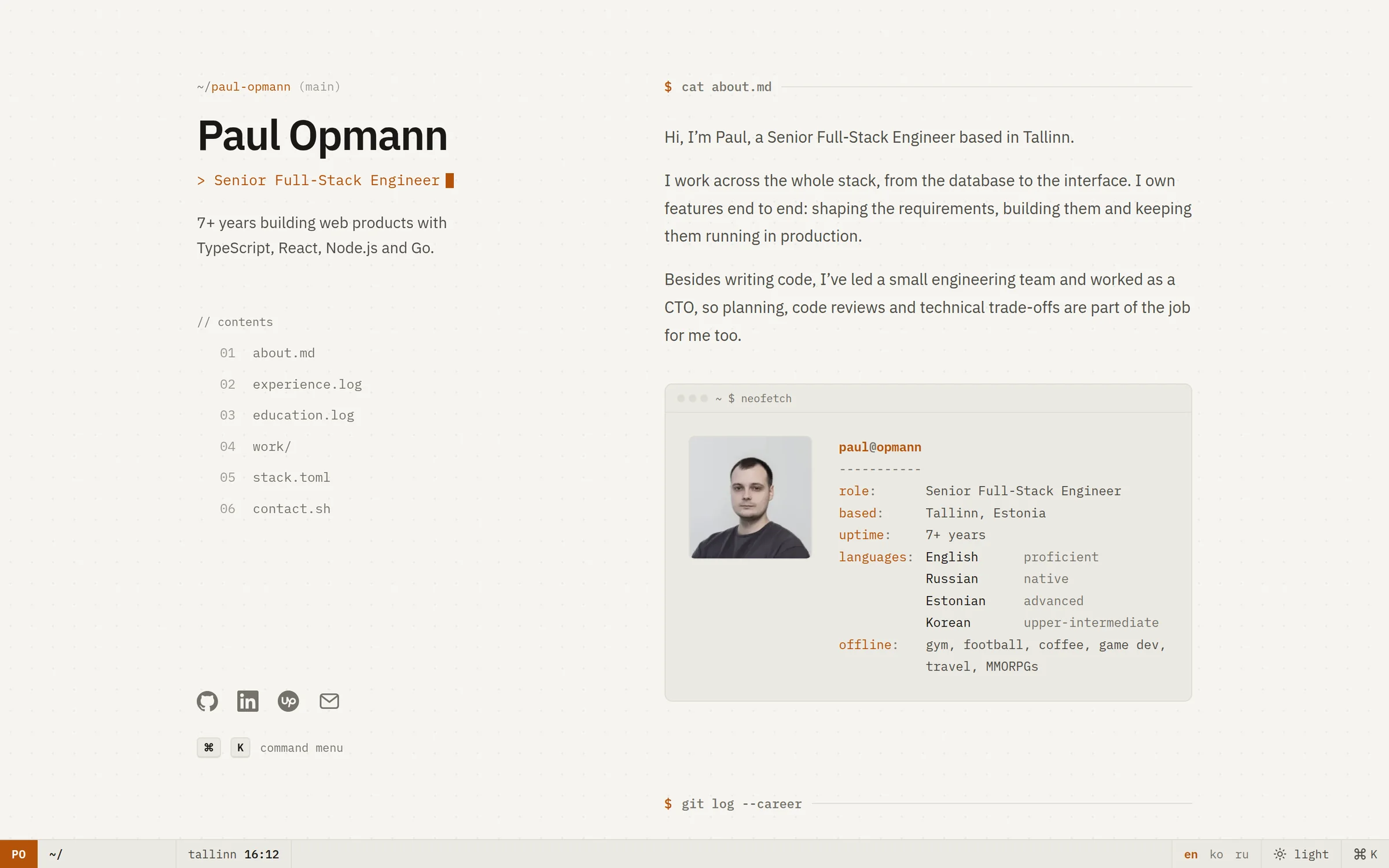Image resolution: width=1389 pixels, height=868 pixels.
Task: Jump to 03 education.log in contents
Action: (286, 415)
